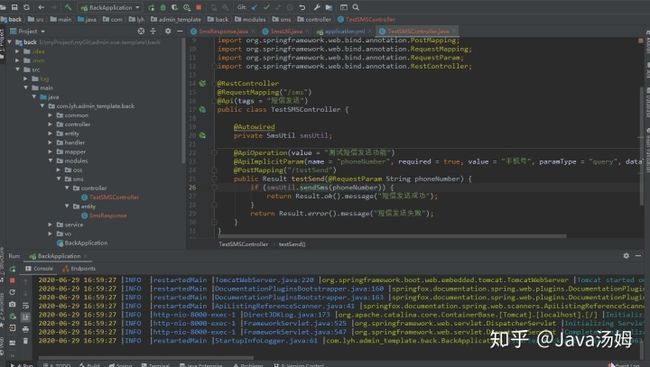The width and height of the screenshot is (650, 367).
Task: Clear console with trash icon
Action: (x=26, y=341)
